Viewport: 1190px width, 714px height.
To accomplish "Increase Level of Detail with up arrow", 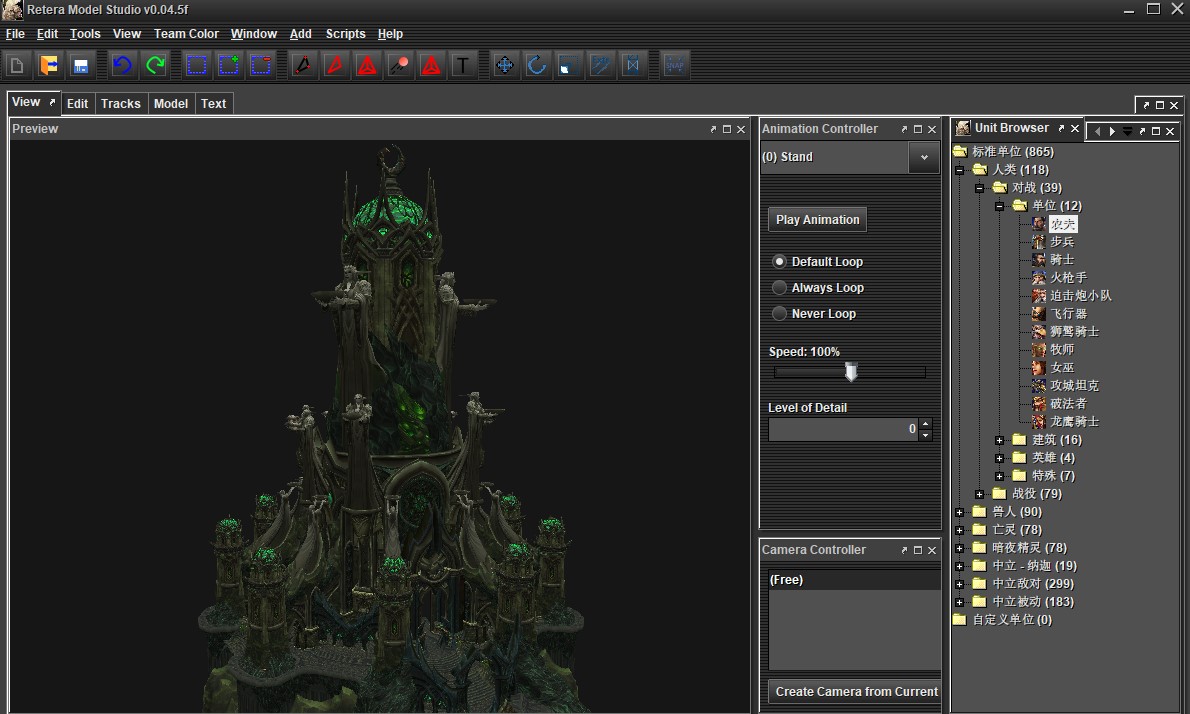I will coord(925,425).
